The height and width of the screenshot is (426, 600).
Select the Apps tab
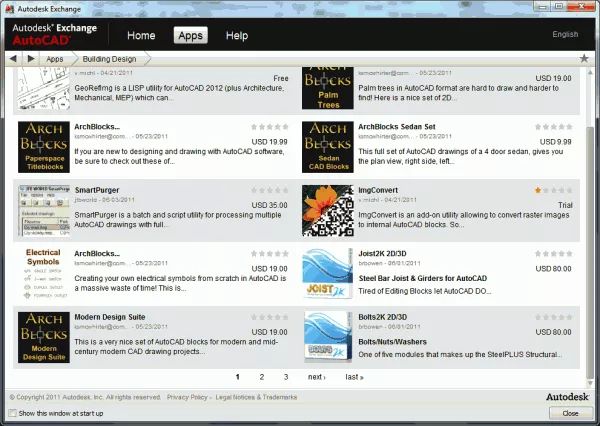point(191,36)
